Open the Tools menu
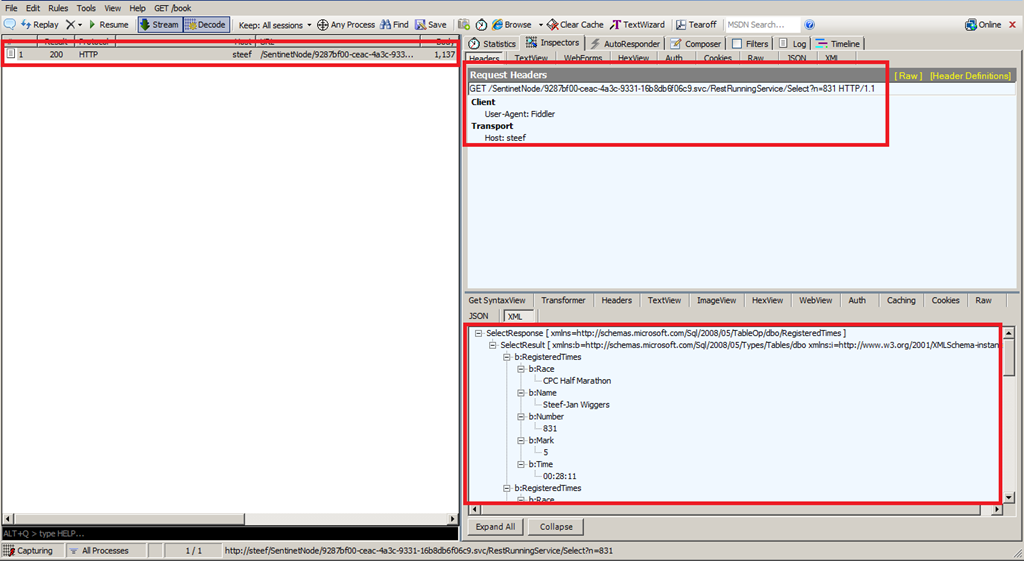 click(86, 8)
